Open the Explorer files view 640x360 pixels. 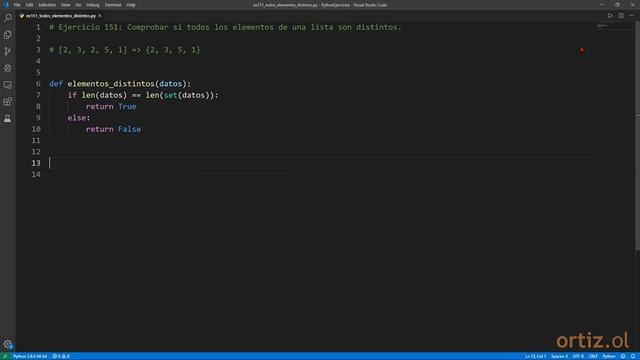pos(8,35)
